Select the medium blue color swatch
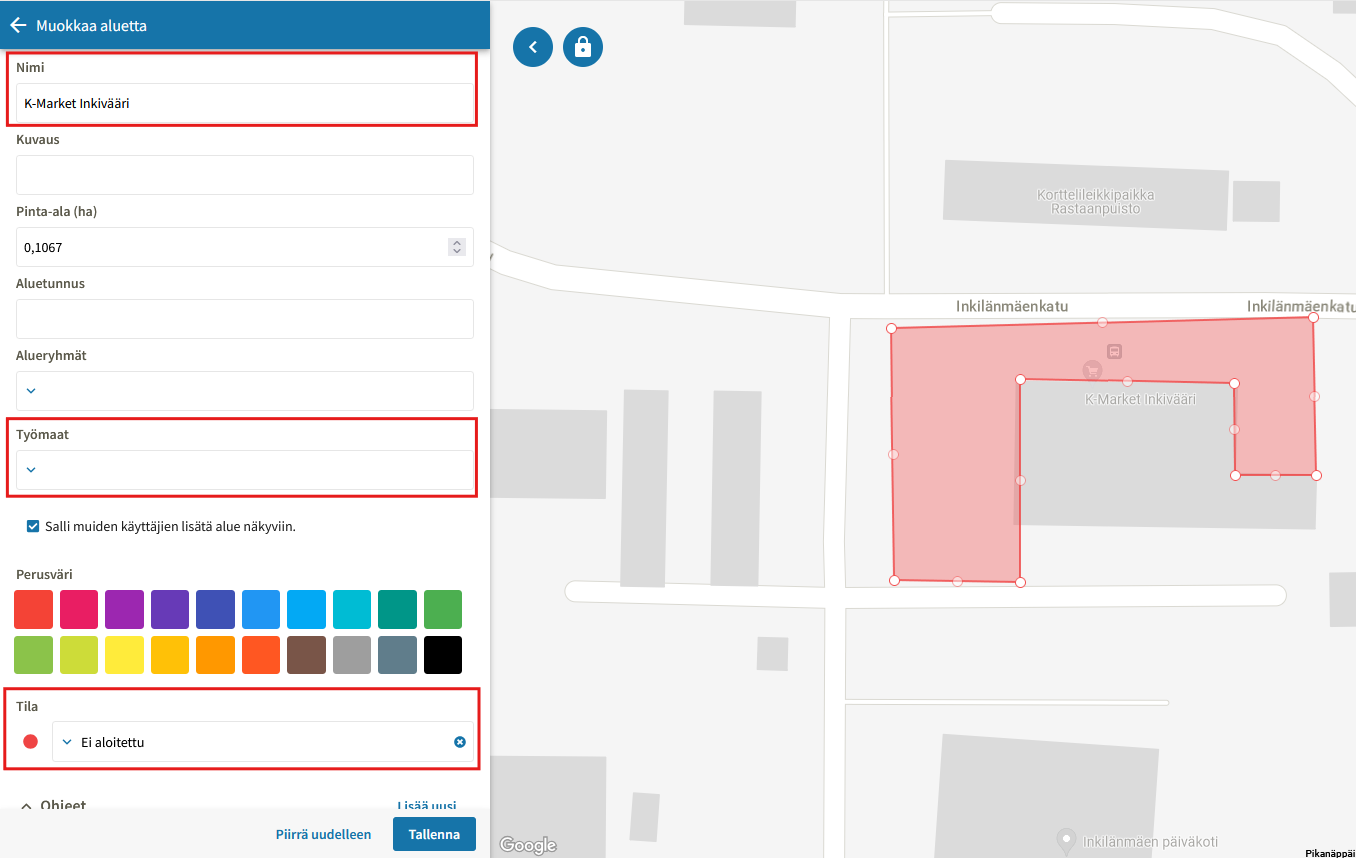The height and width of the screenshot is (858, 1356). 261,609
